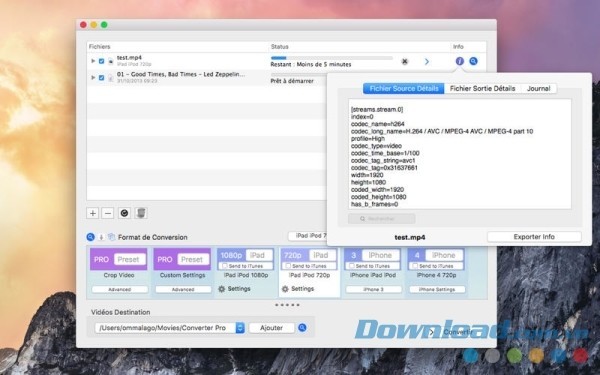Click magnifier icon beside Format de Conversion

[90, 237]
